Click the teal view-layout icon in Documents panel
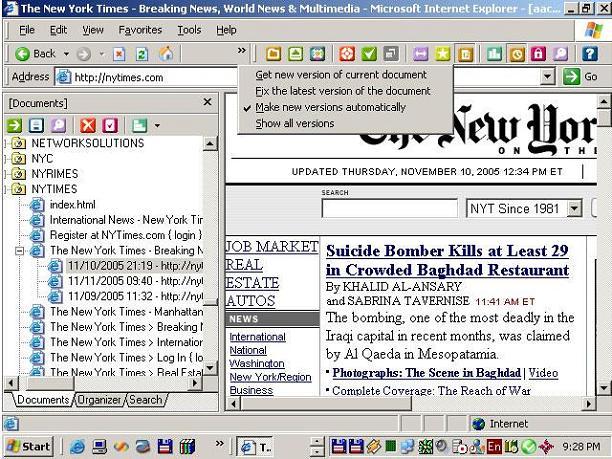Image resolution: width=612 pixels, height=459 pixels. (139, 125)
